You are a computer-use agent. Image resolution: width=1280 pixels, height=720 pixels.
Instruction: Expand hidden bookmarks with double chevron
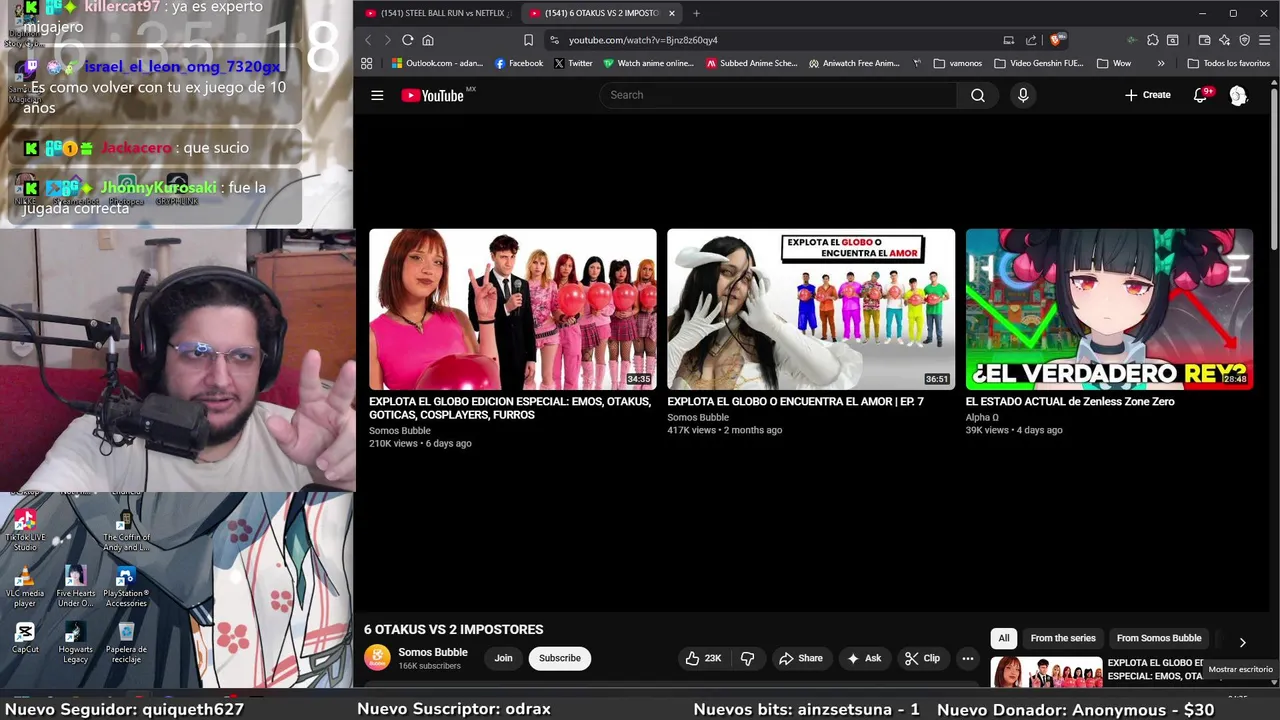1160,63
